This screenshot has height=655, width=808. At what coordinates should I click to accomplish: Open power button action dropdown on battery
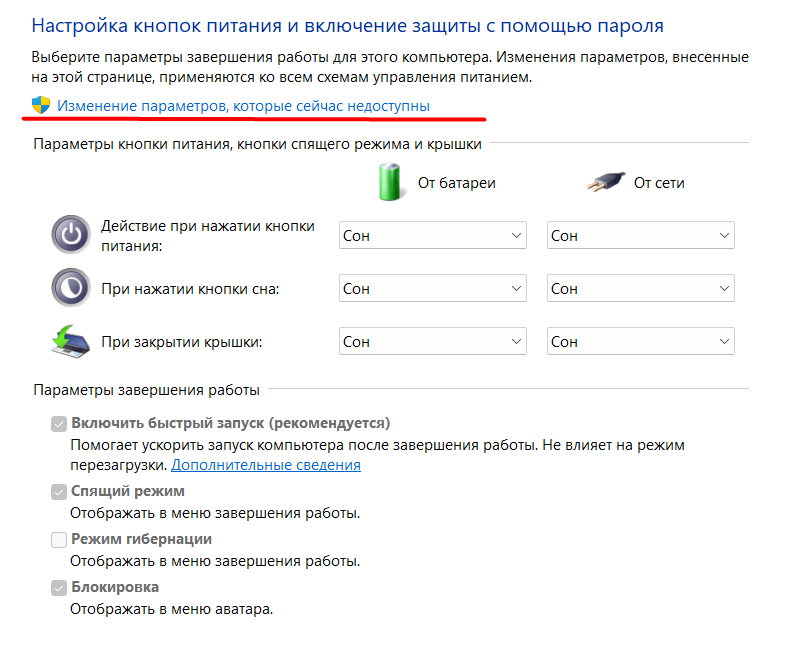pos(432,236)
